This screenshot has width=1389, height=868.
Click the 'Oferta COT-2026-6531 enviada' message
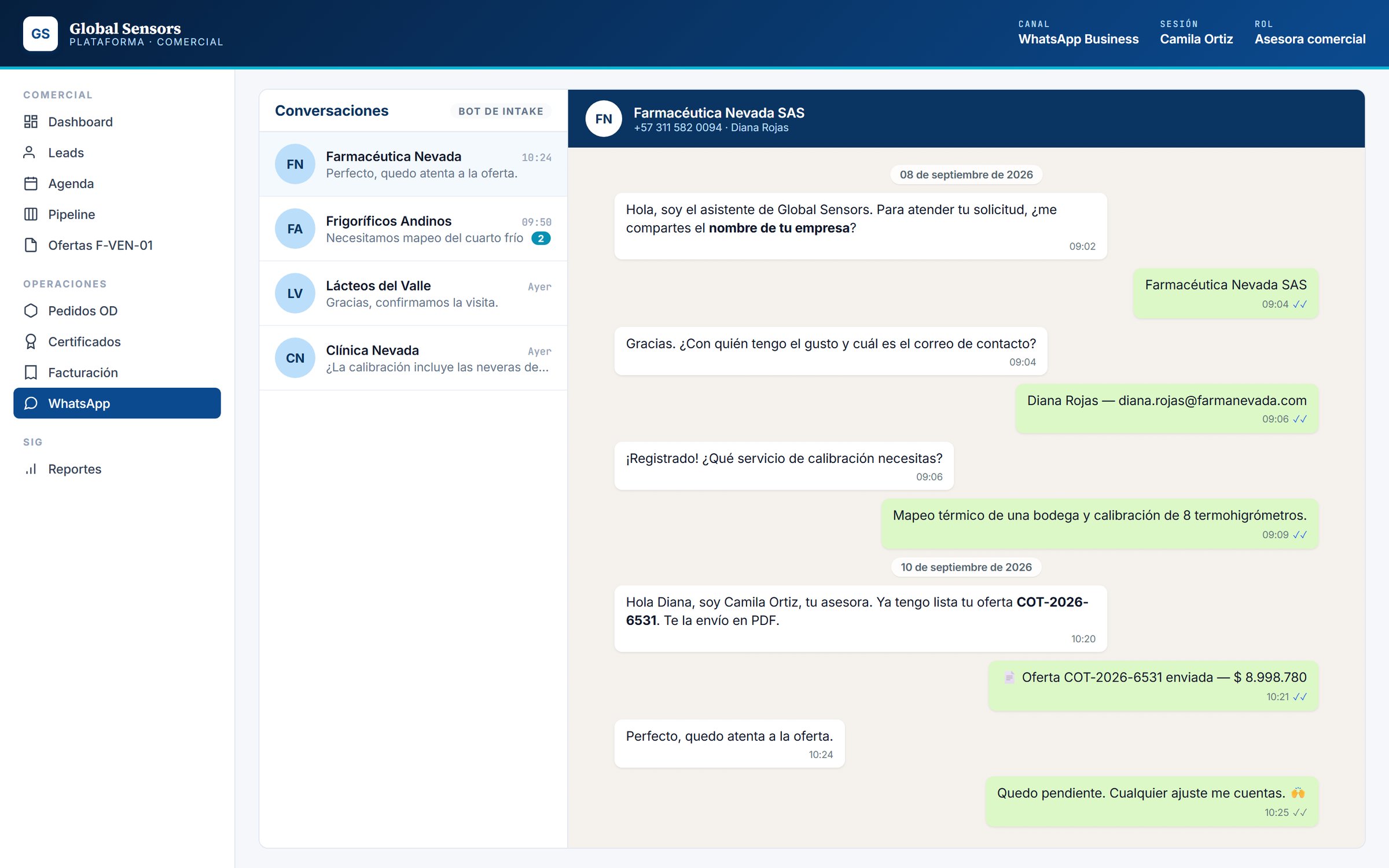pyautogui.click(x=1153, y=686)
